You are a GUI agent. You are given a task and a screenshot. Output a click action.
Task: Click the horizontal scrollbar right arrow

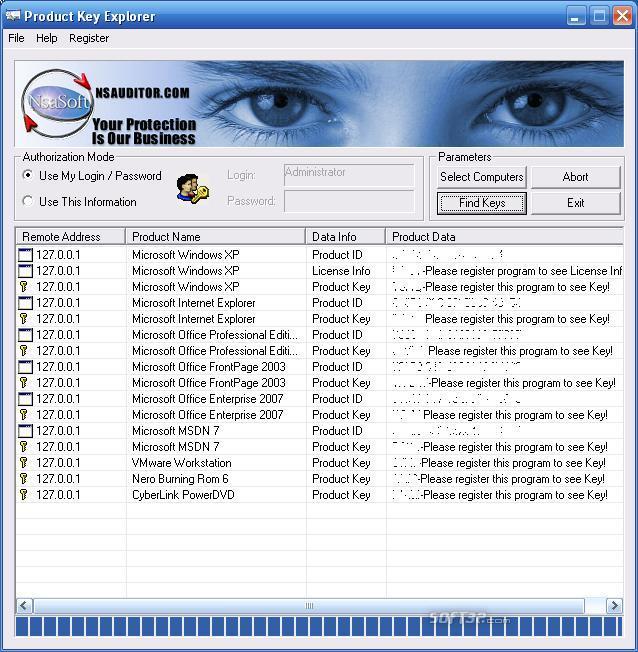(614, 605)
